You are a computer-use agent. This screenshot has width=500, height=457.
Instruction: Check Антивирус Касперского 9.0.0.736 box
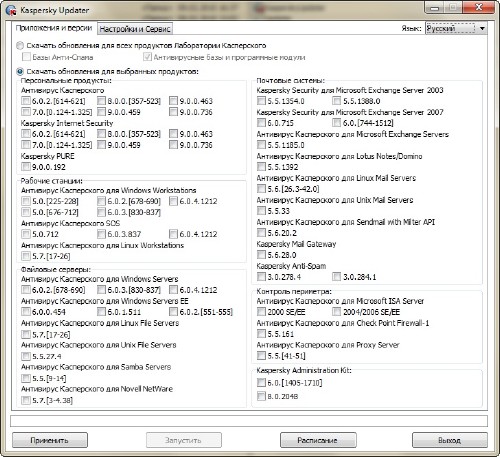click(x=173, y=112)
